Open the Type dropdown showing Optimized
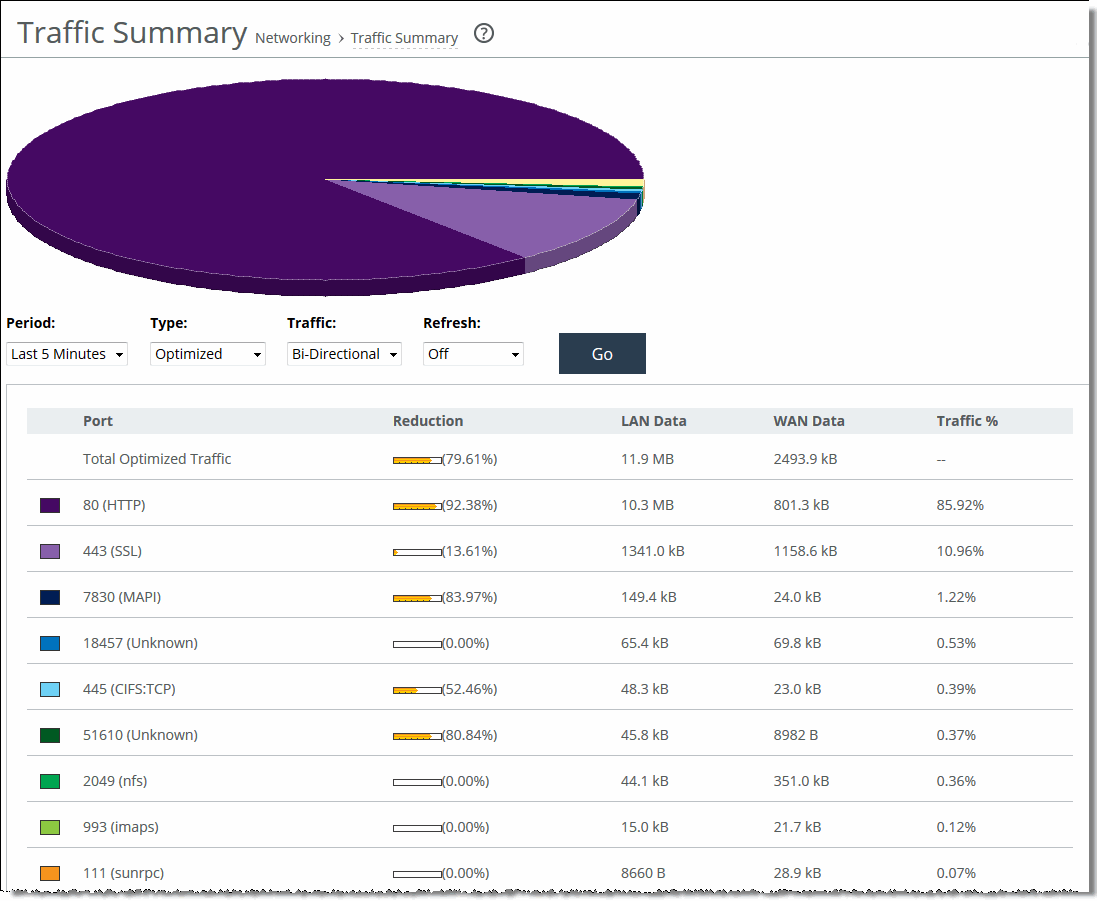The image size is (1097, 901). (x=207, y=353)
